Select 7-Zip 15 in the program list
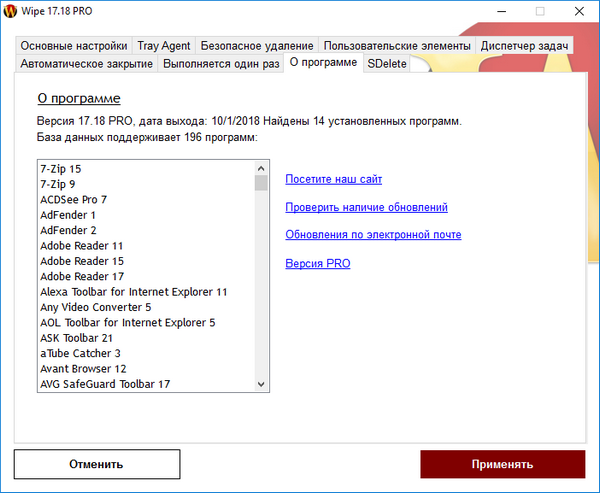Viewport: 600px width, 493px height. [x=61, y=169]
